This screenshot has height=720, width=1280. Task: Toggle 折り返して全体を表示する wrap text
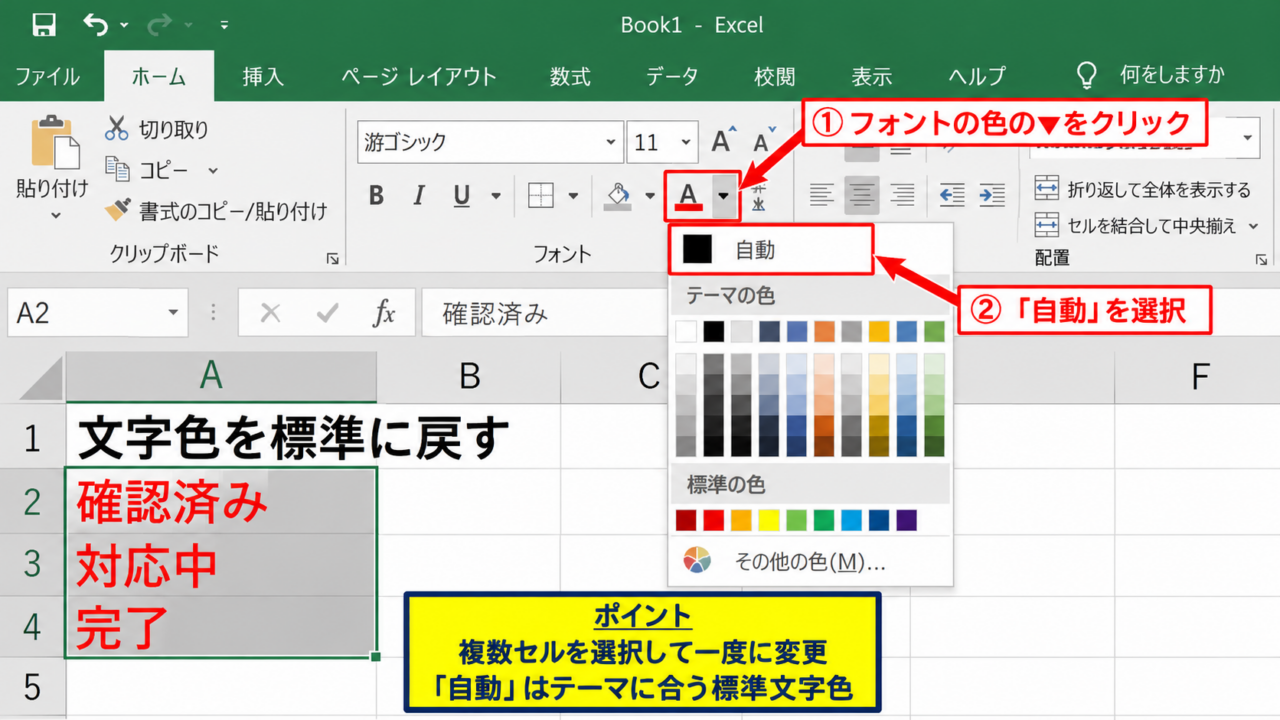click(x=1142, y=189)
